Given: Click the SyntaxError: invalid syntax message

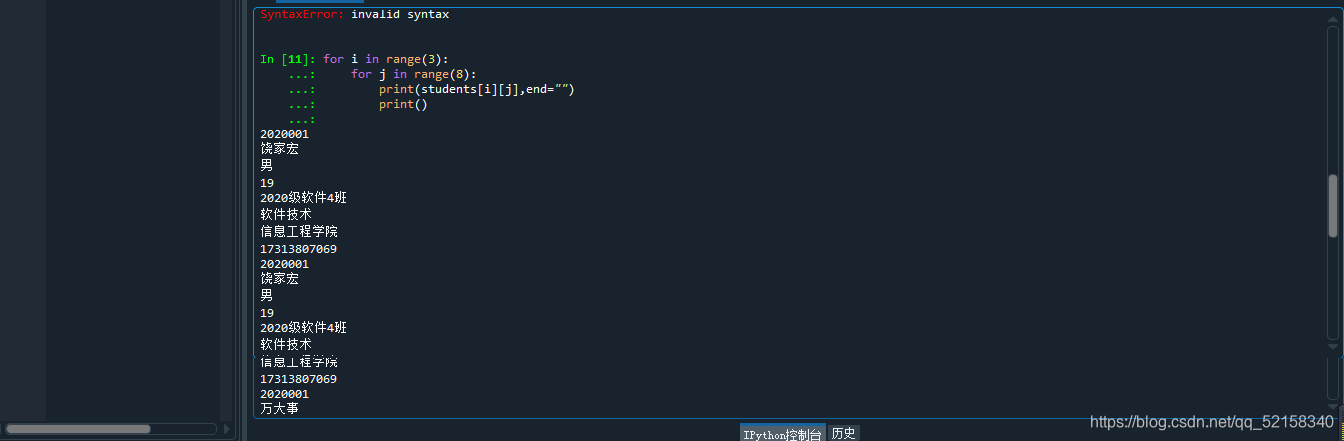Looking at the screenshot, I should [355, 15].
